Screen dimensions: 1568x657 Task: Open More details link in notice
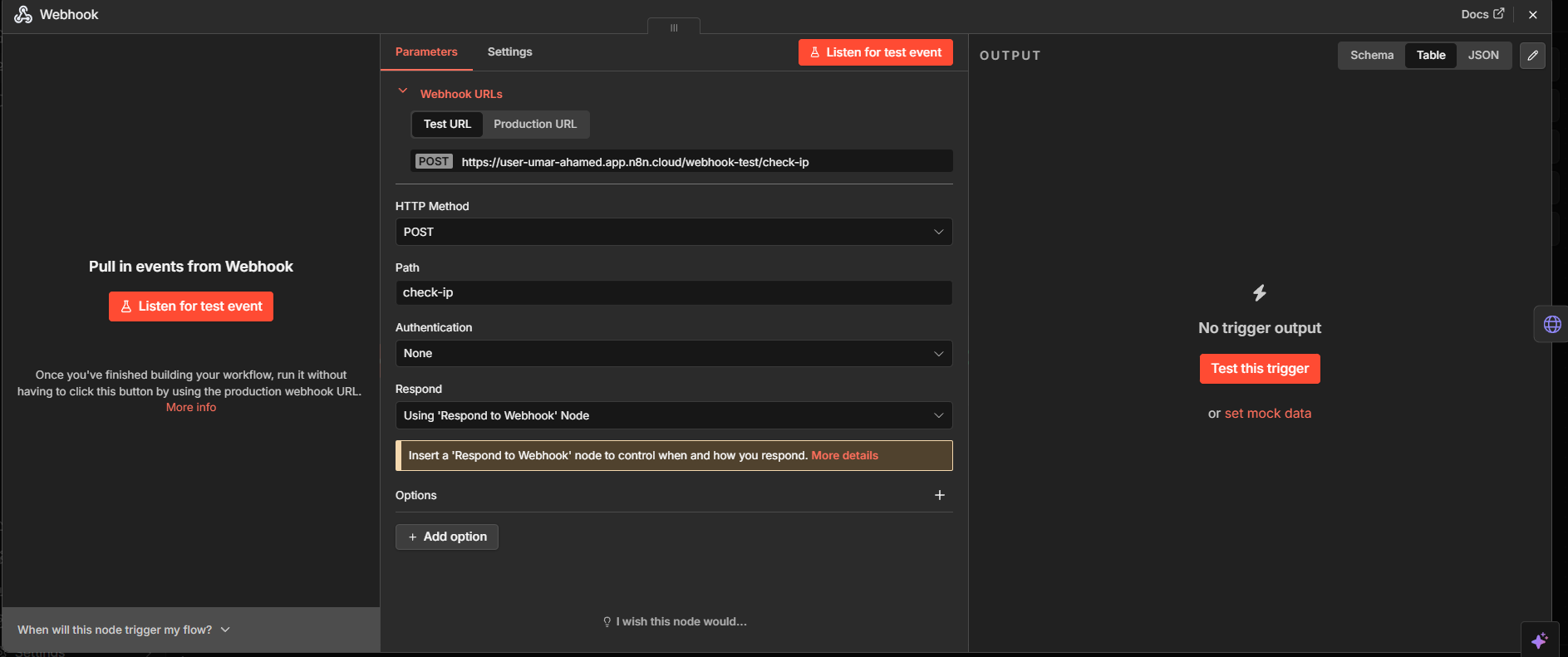click(844, 455)
